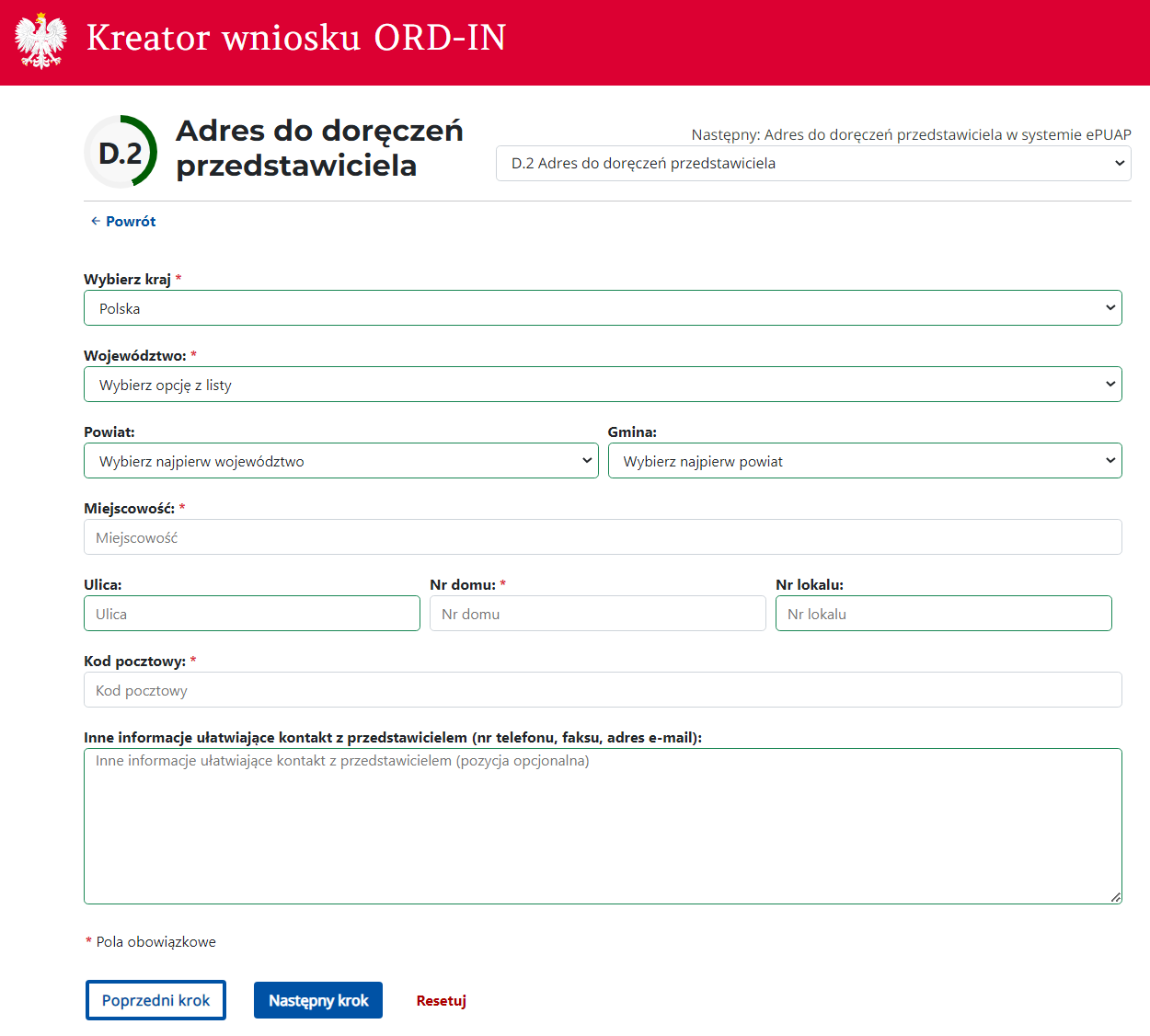The width and height of the screenshot is (1150, 1036).
Task: Open the Powiat dropdown
Action: click(x=340, y=461)
